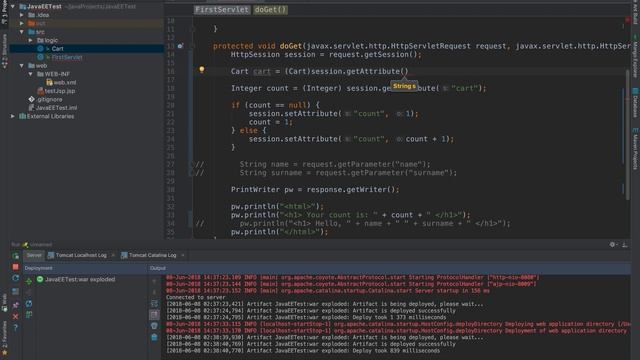Toggle the Ant Build stripe button
Image resolution: width=640 pixels, height=360 pixels.
tap(636, 13)
